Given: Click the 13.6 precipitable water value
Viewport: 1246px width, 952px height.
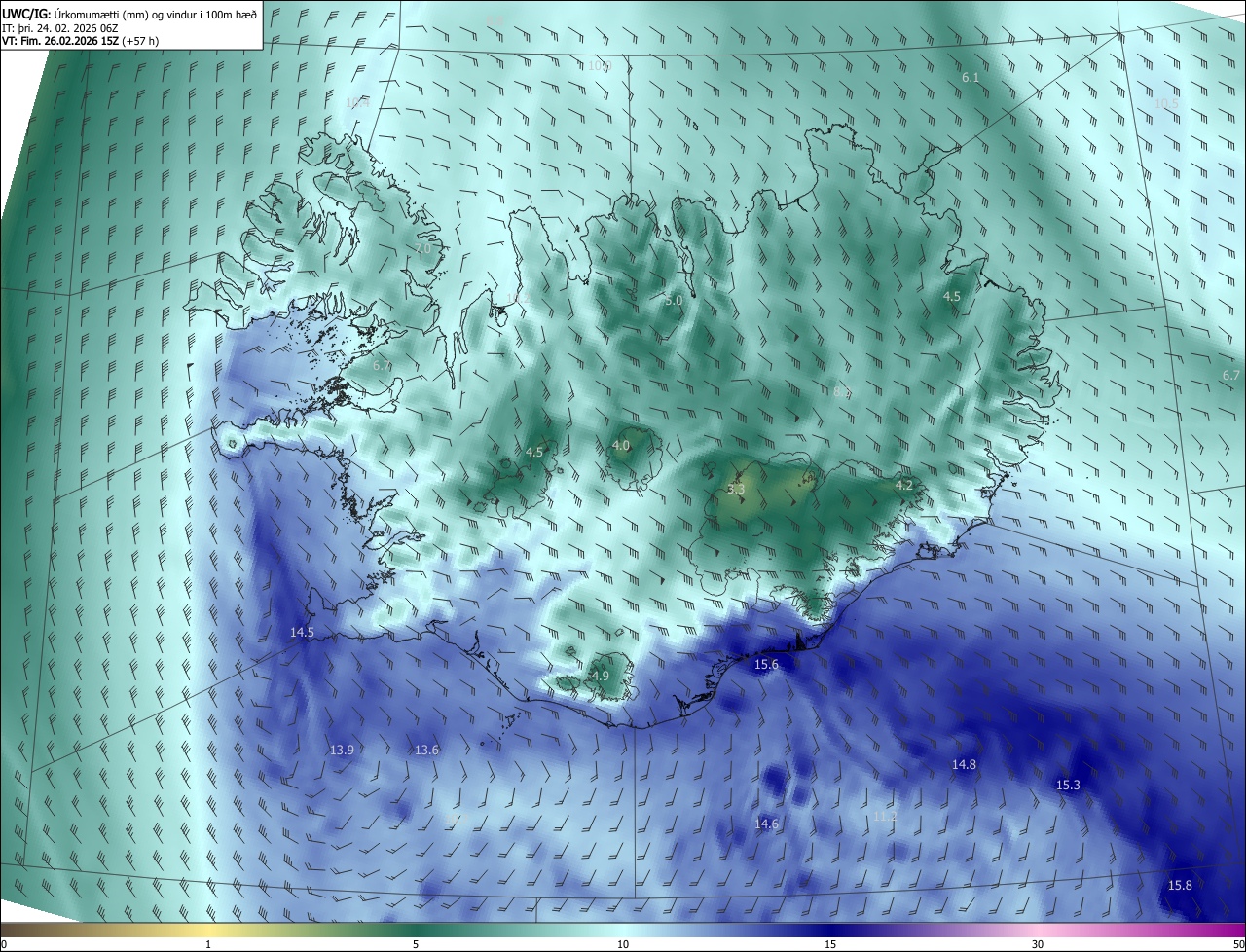Looking at the screenshot, I should [x=427, y=750].
